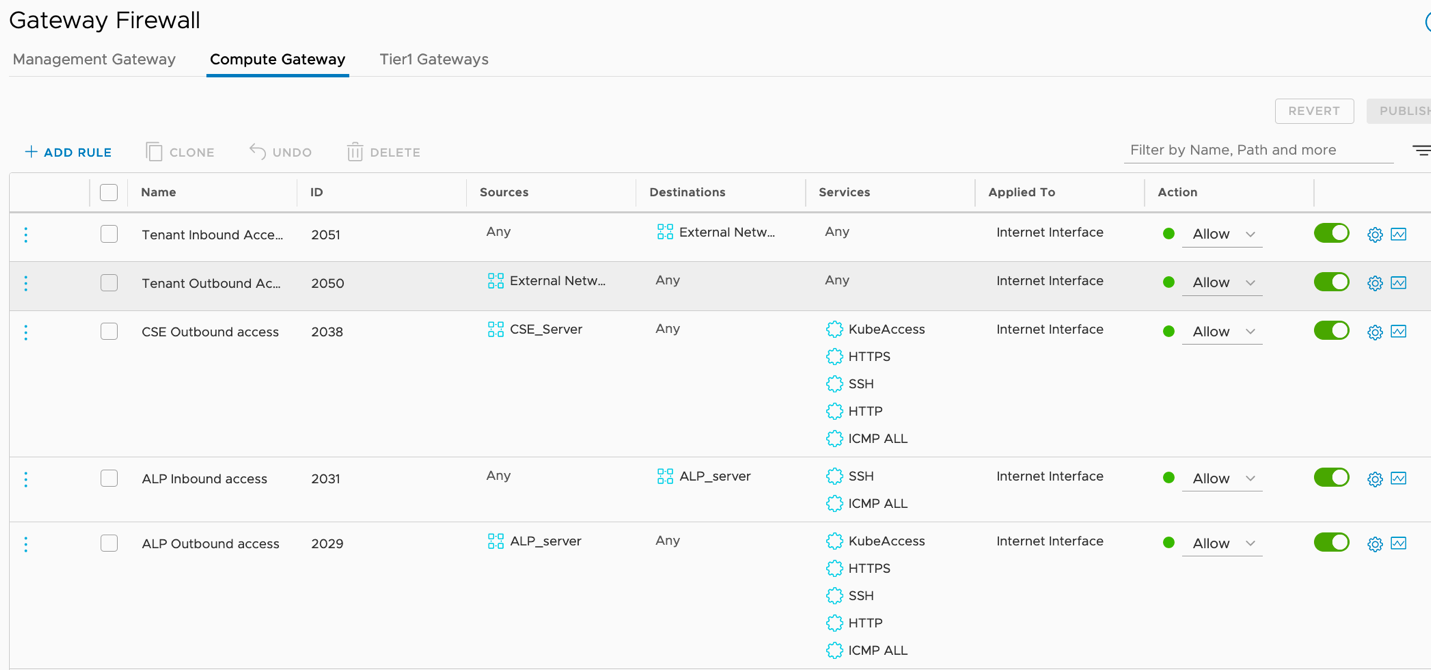The image size is (1431, 670).
Task: Check the select-all rules header checkbox
Action: pyautogui.click(x=109, y=192)
